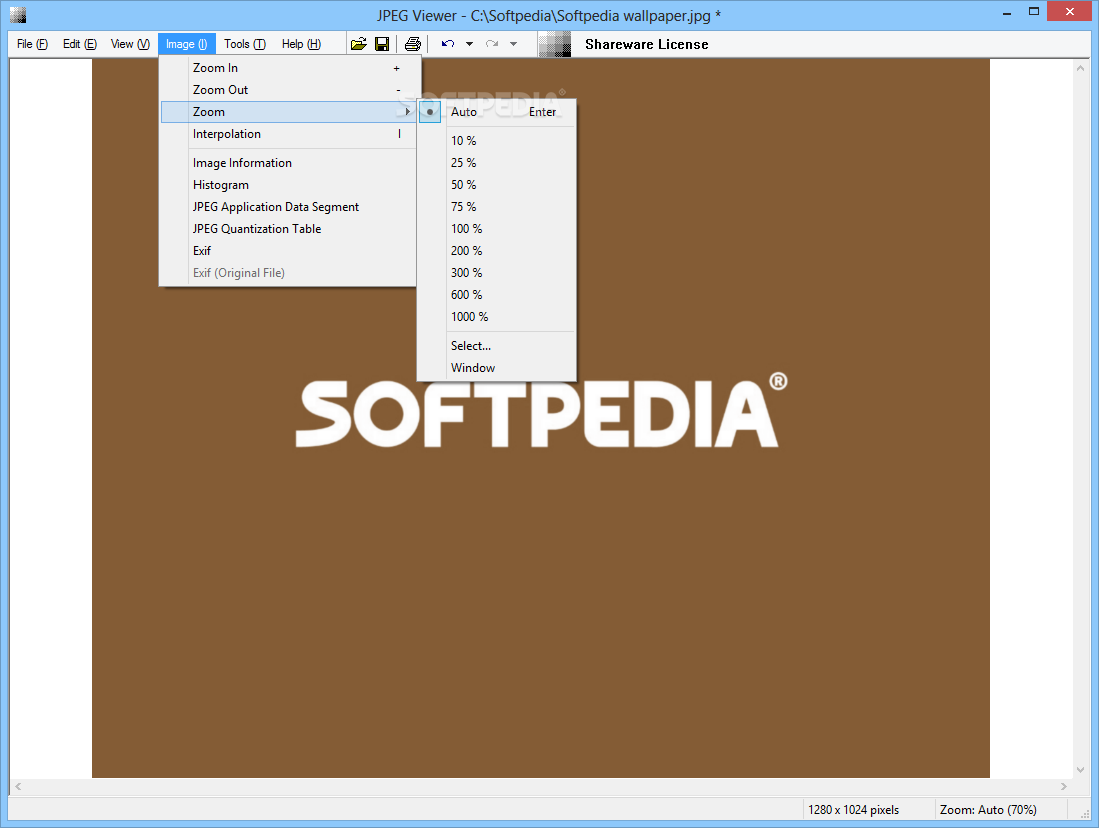Open JPEG Quantization Table
Viewport: 1099px width, 828px height.
[x=289, y=229]
